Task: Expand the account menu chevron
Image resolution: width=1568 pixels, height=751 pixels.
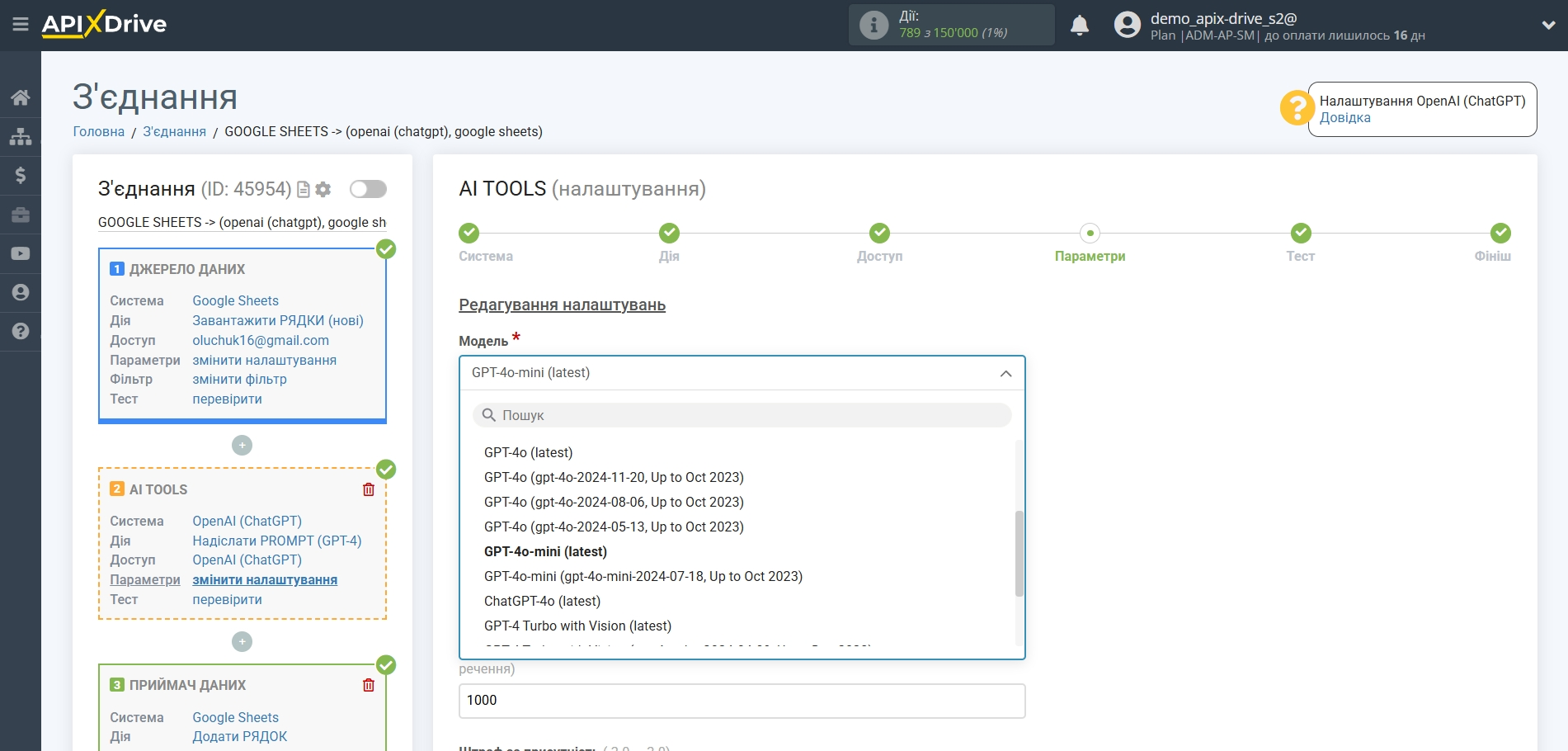Action: [x=1548, y=25]
